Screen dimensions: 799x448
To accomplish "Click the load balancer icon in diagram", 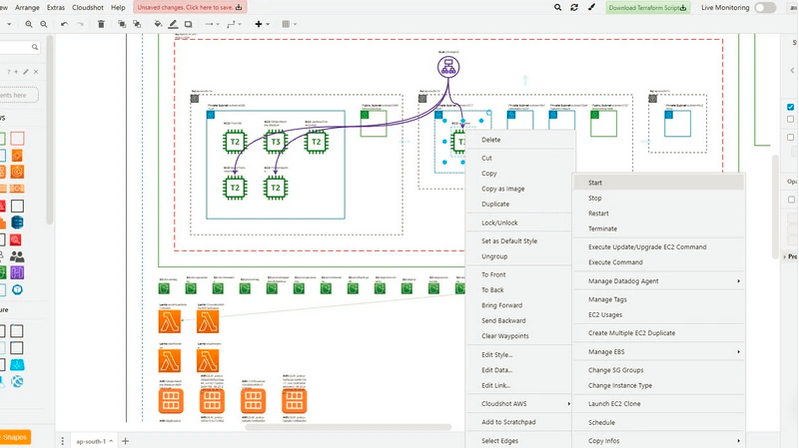I will tap(446, 67).
